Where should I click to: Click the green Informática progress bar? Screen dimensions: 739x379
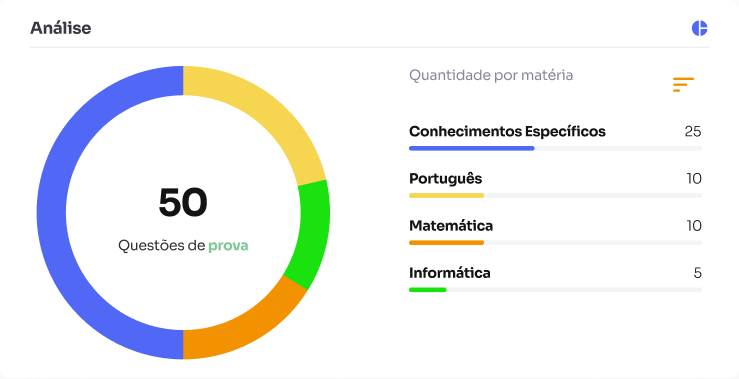pos(427,289)
